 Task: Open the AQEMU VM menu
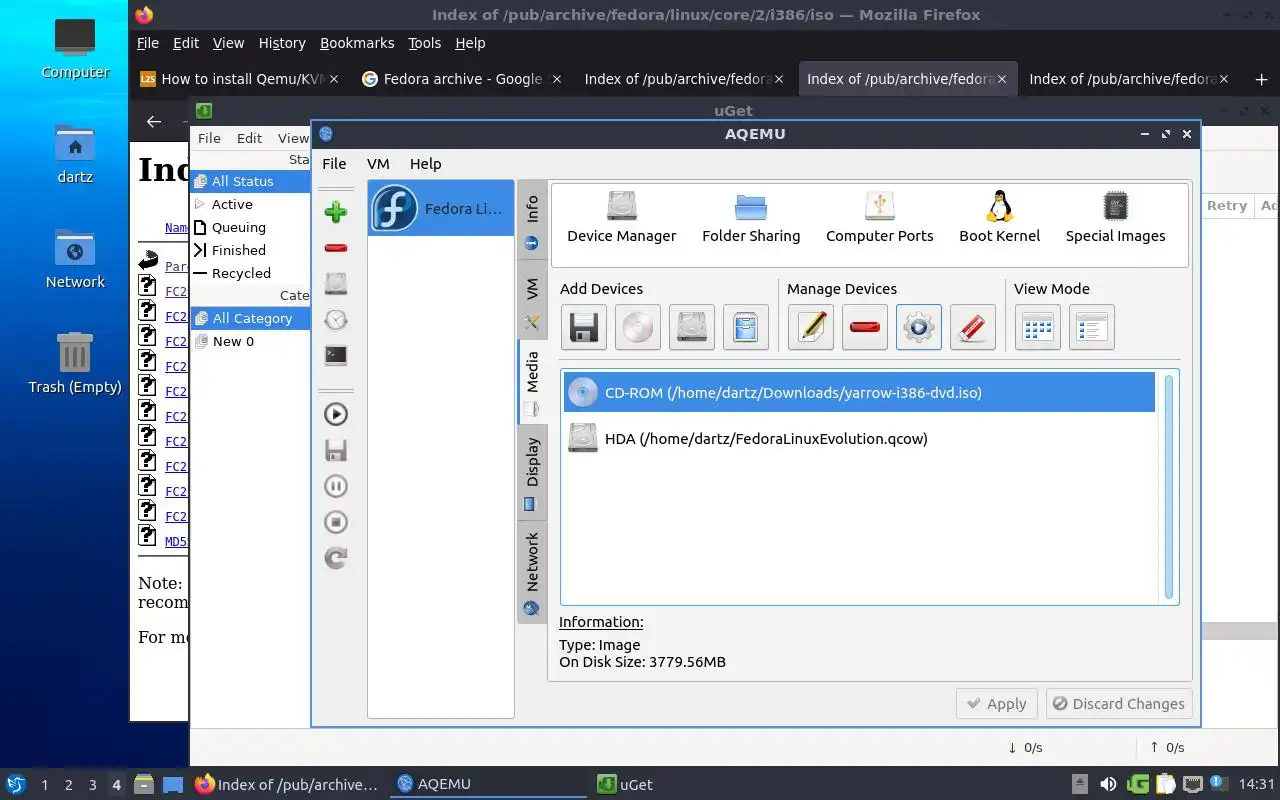pyautogui.click(x=378, y=164)
